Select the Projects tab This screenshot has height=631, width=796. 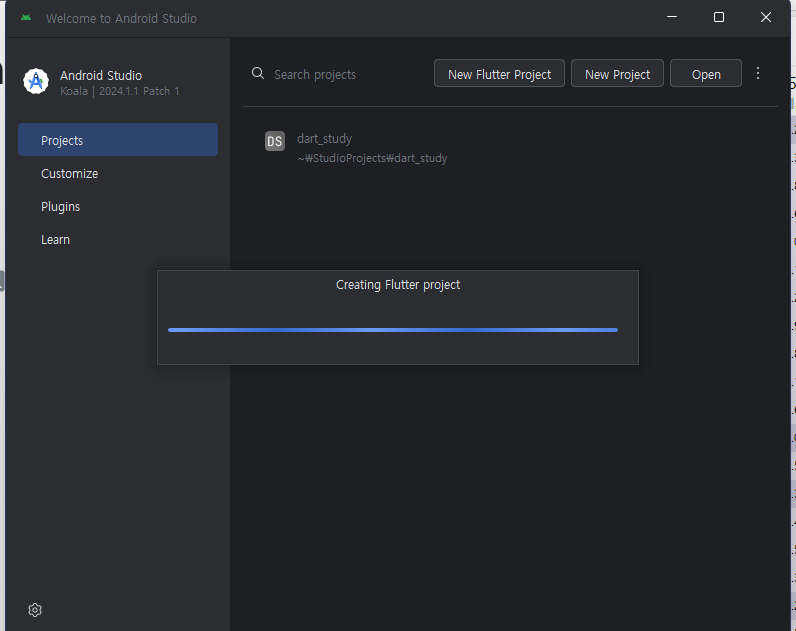tap(118, 140)
